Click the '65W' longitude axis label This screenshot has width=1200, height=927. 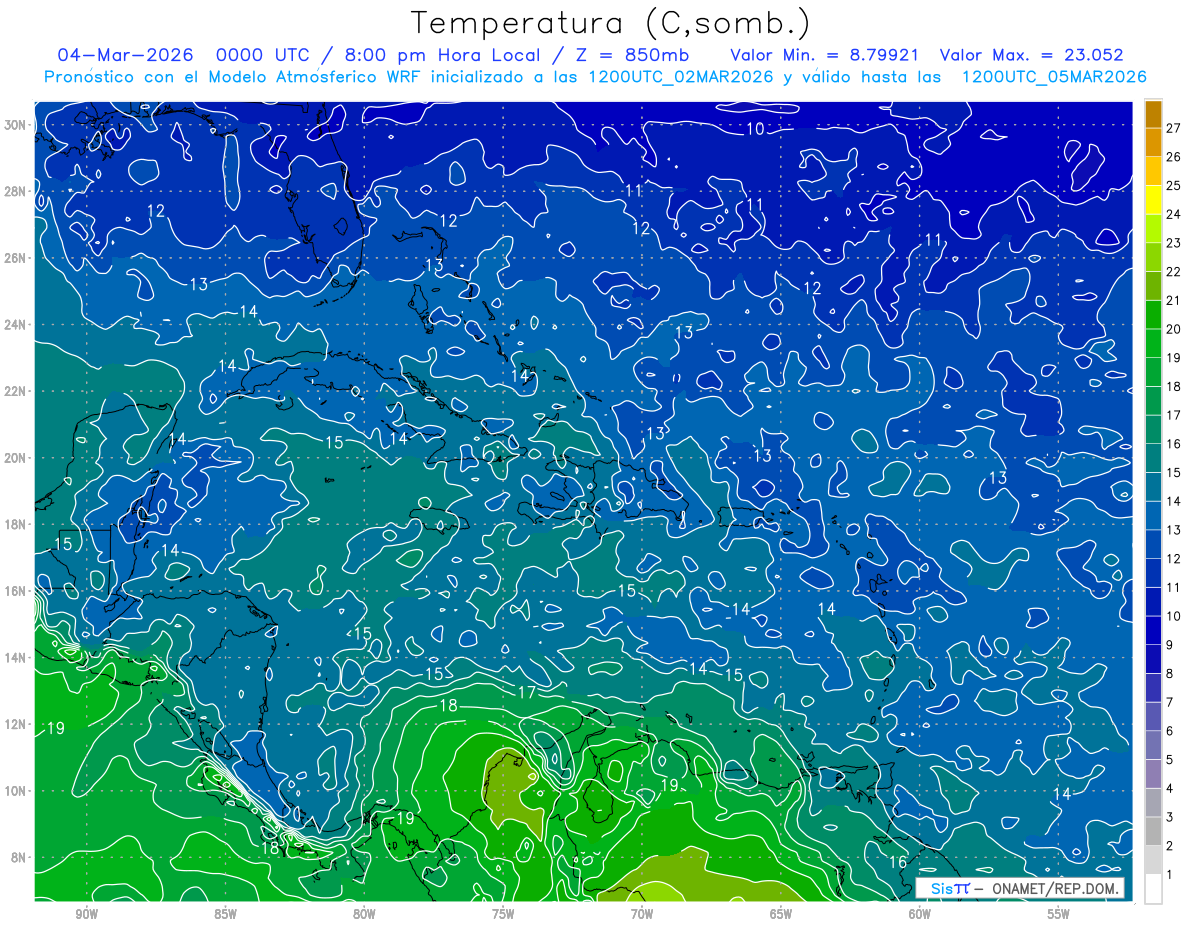[781, 914]
